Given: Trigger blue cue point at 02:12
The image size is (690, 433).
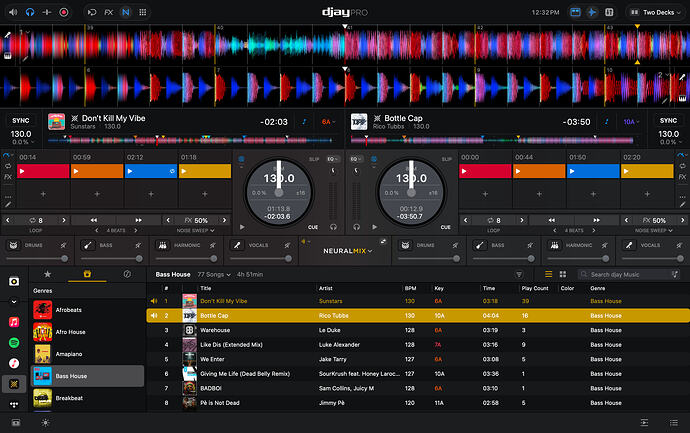Looking at the screenshot, I should pos(151,171).
